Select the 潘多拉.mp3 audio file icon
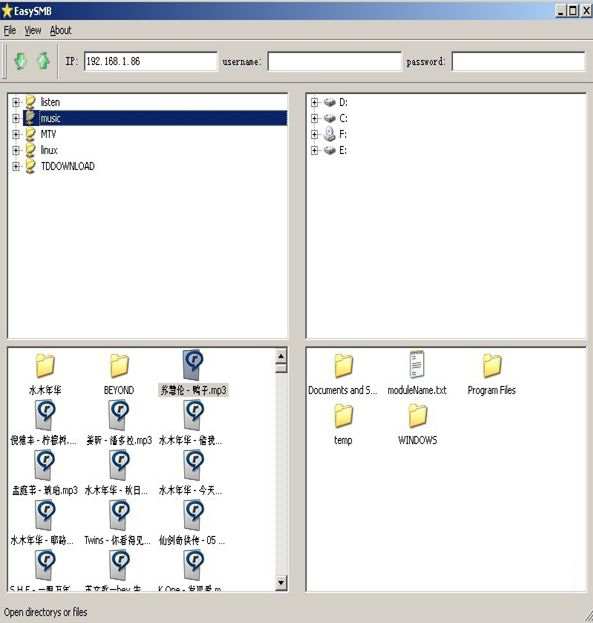 (x=119, y=415)
